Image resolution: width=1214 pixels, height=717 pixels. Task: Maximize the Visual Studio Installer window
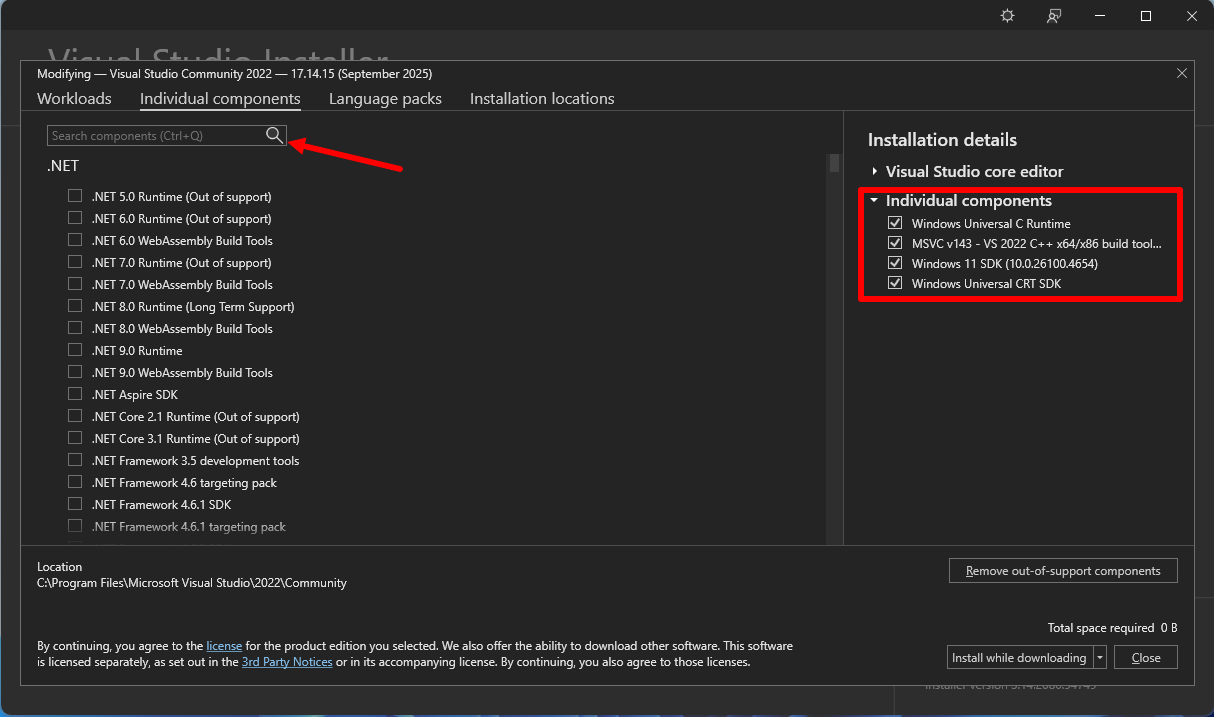click(1146, 16)
